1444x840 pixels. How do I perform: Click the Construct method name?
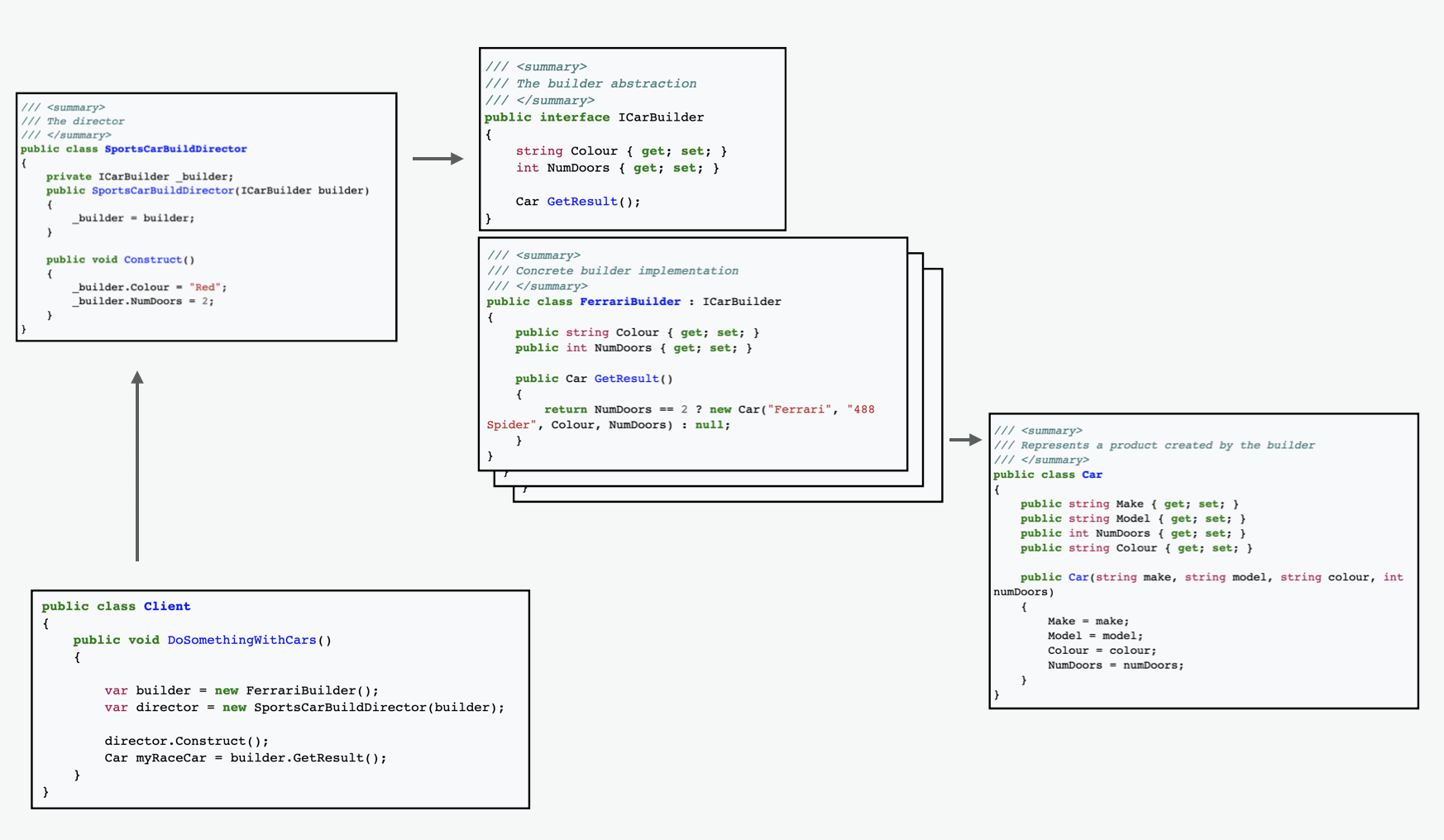(153, 259)
